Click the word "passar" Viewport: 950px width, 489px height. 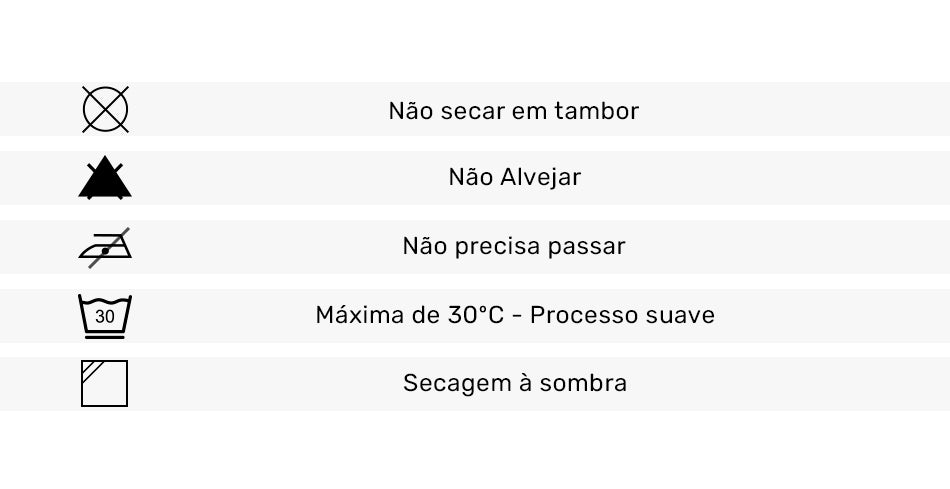(589, 246)
